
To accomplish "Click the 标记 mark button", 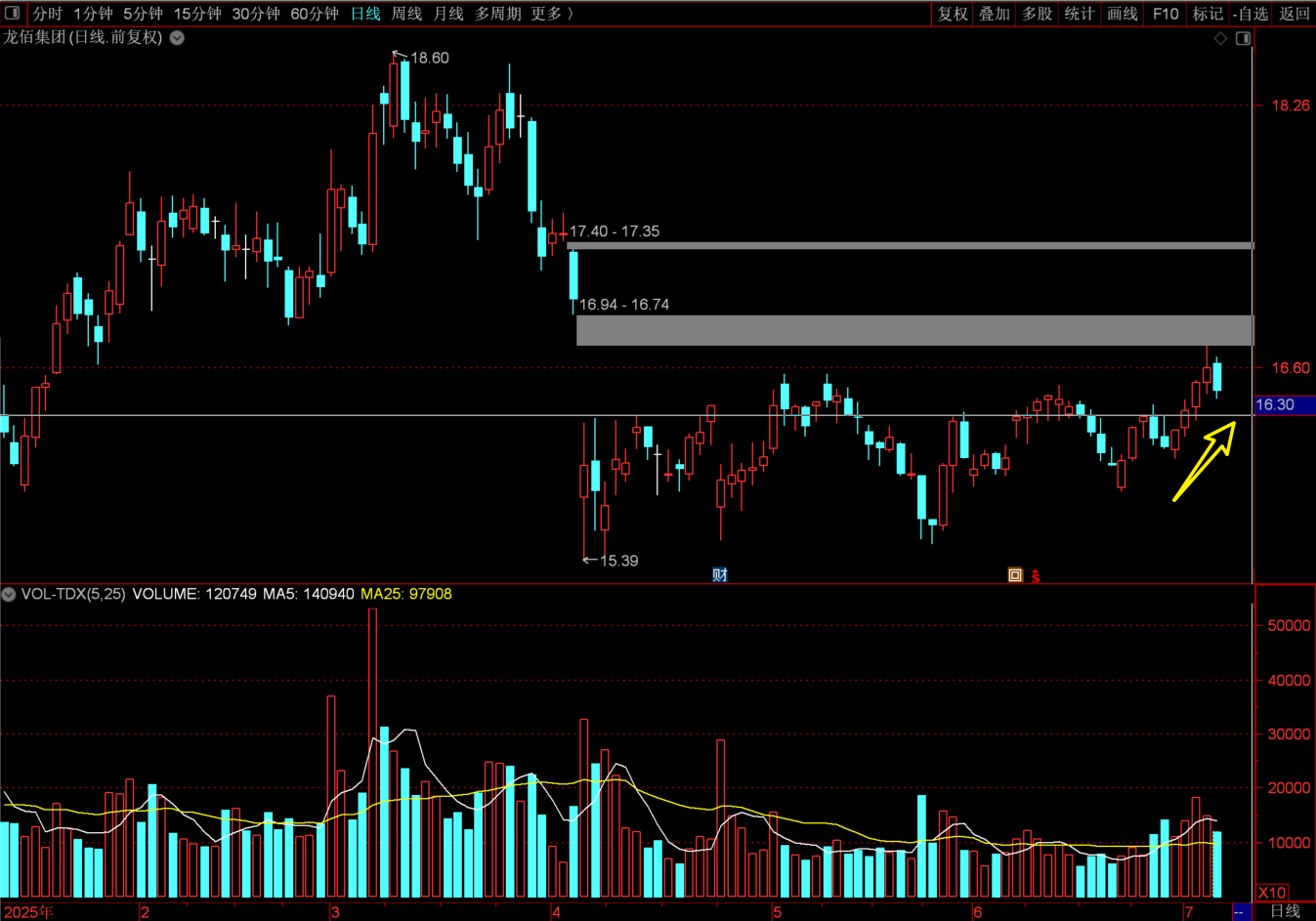I will pyautogui.click(x=1208, y=14).
